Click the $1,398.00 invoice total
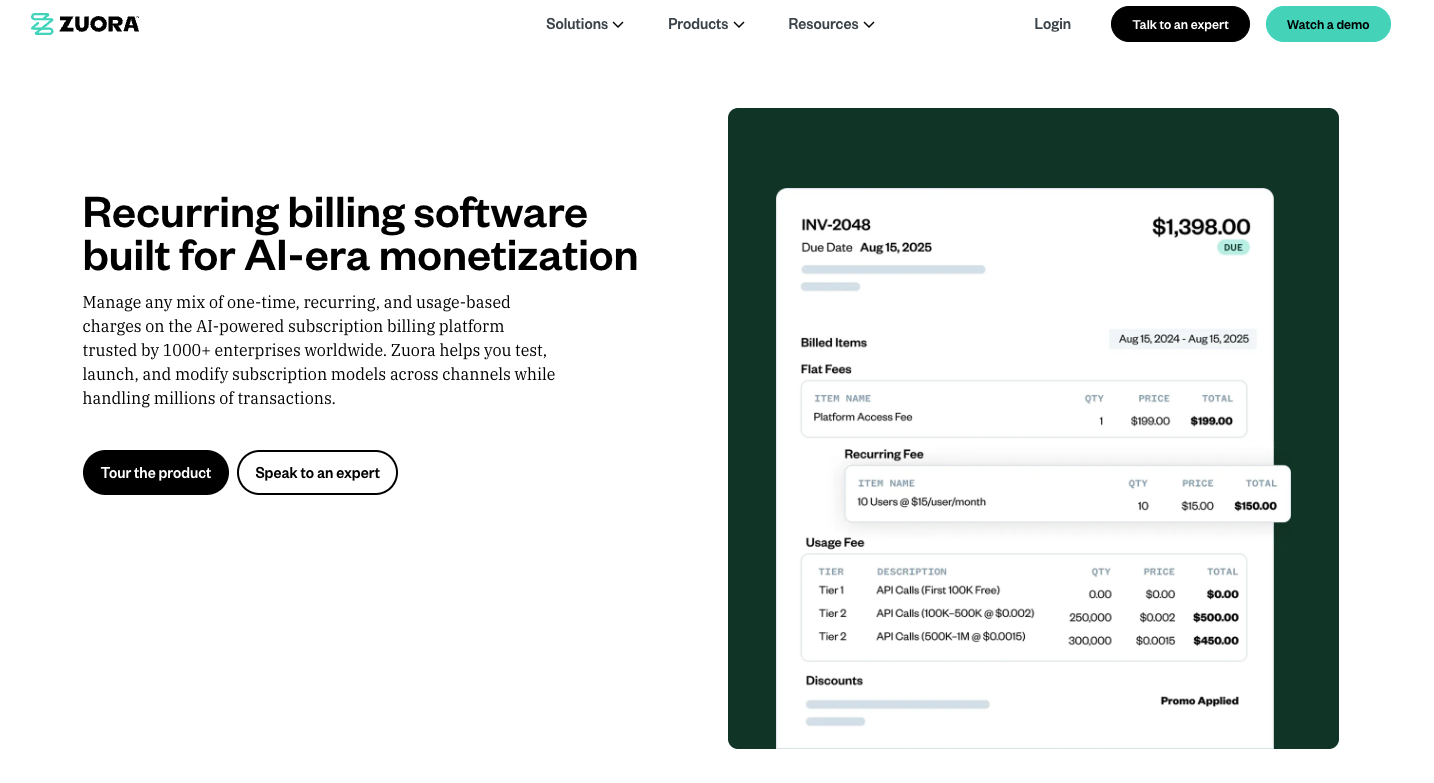The image size is (1434, 783). pyautogui.click(x=1201, y=227)
